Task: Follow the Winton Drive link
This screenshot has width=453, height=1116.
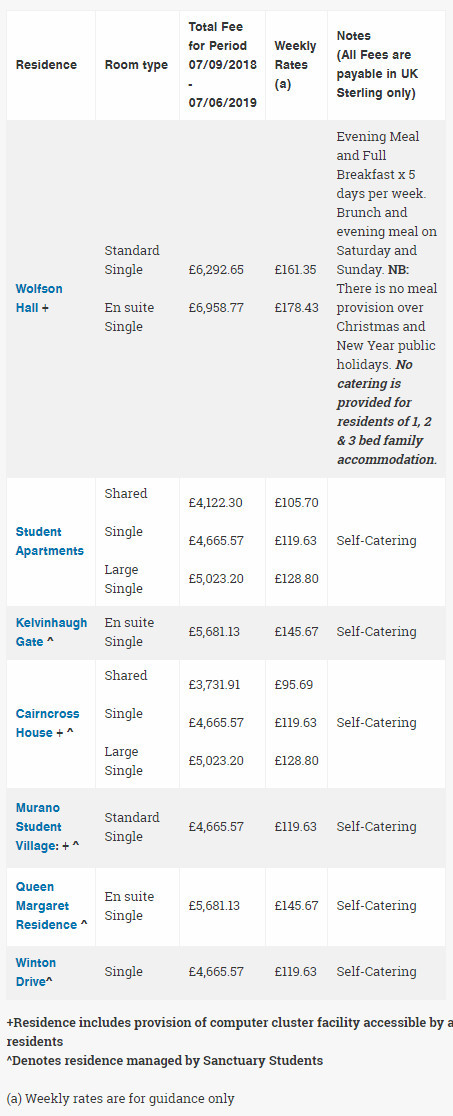Action: click(x=36, y=972)
